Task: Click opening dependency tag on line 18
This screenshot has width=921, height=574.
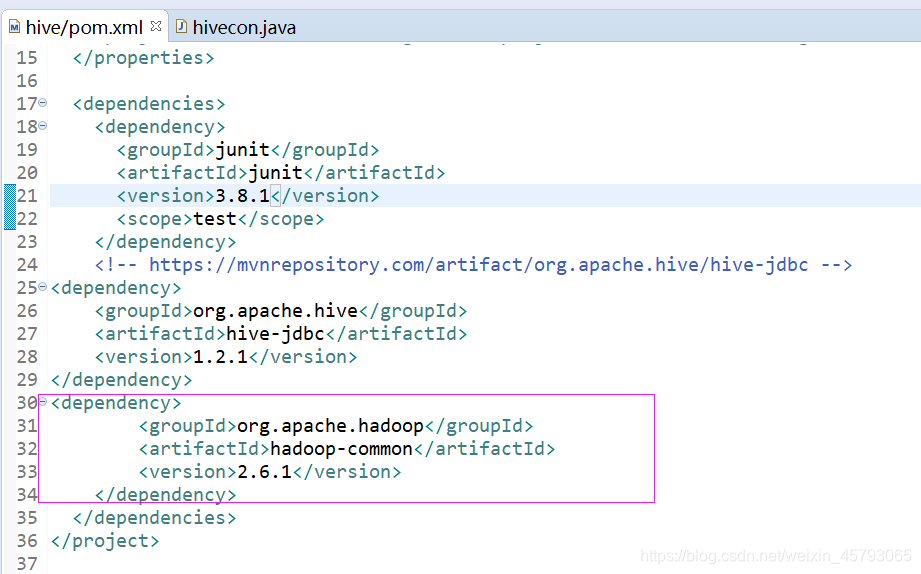Action: pos(160,126)
